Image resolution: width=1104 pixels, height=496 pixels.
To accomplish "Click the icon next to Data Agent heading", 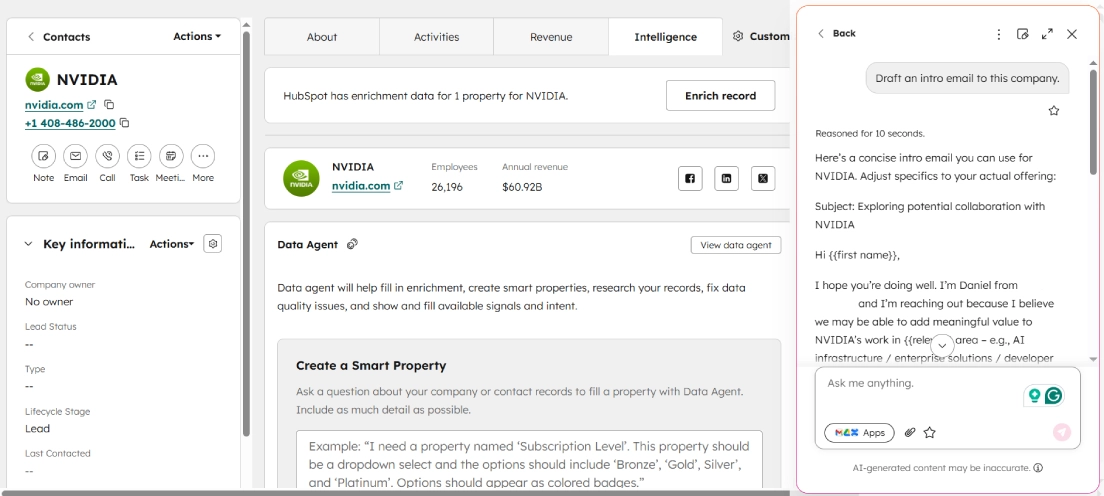I will pos(353,244).
